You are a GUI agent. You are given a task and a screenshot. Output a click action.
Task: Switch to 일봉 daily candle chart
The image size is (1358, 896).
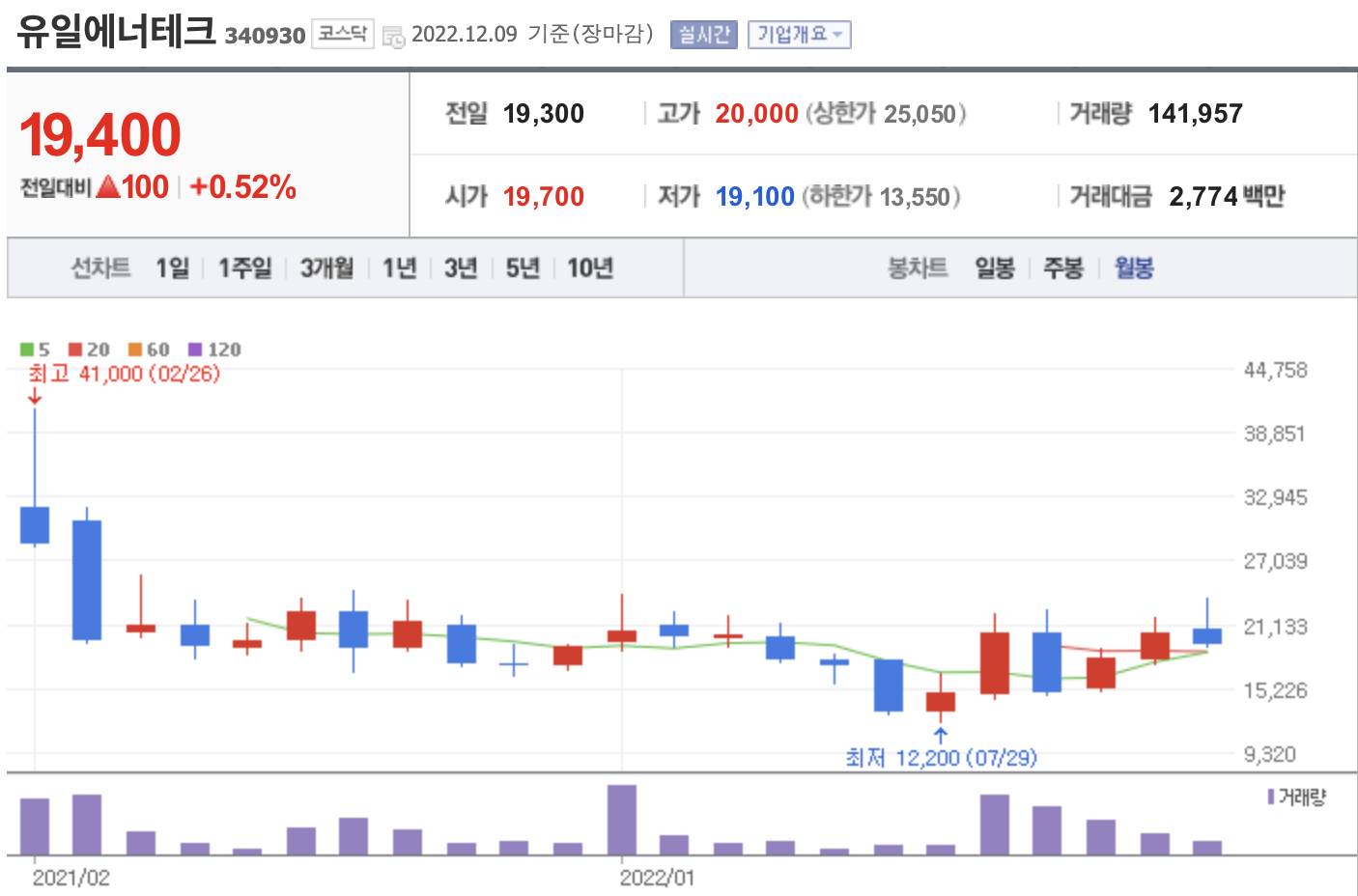[x=995, y=267]
